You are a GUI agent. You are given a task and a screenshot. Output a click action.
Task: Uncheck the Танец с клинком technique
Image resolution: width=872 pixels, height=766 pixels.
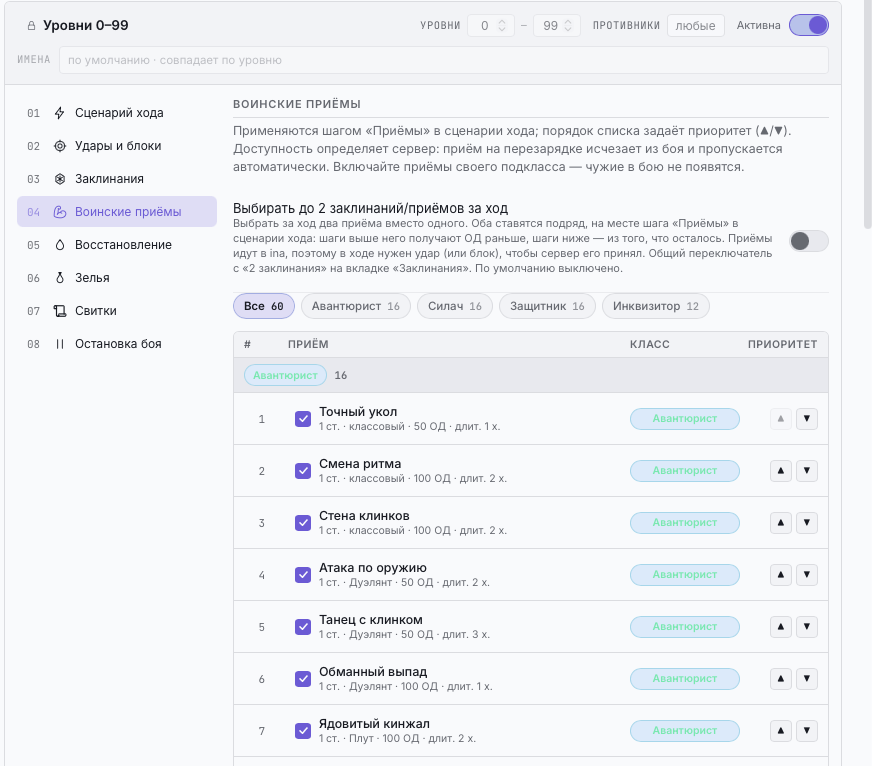click(303, 627)
